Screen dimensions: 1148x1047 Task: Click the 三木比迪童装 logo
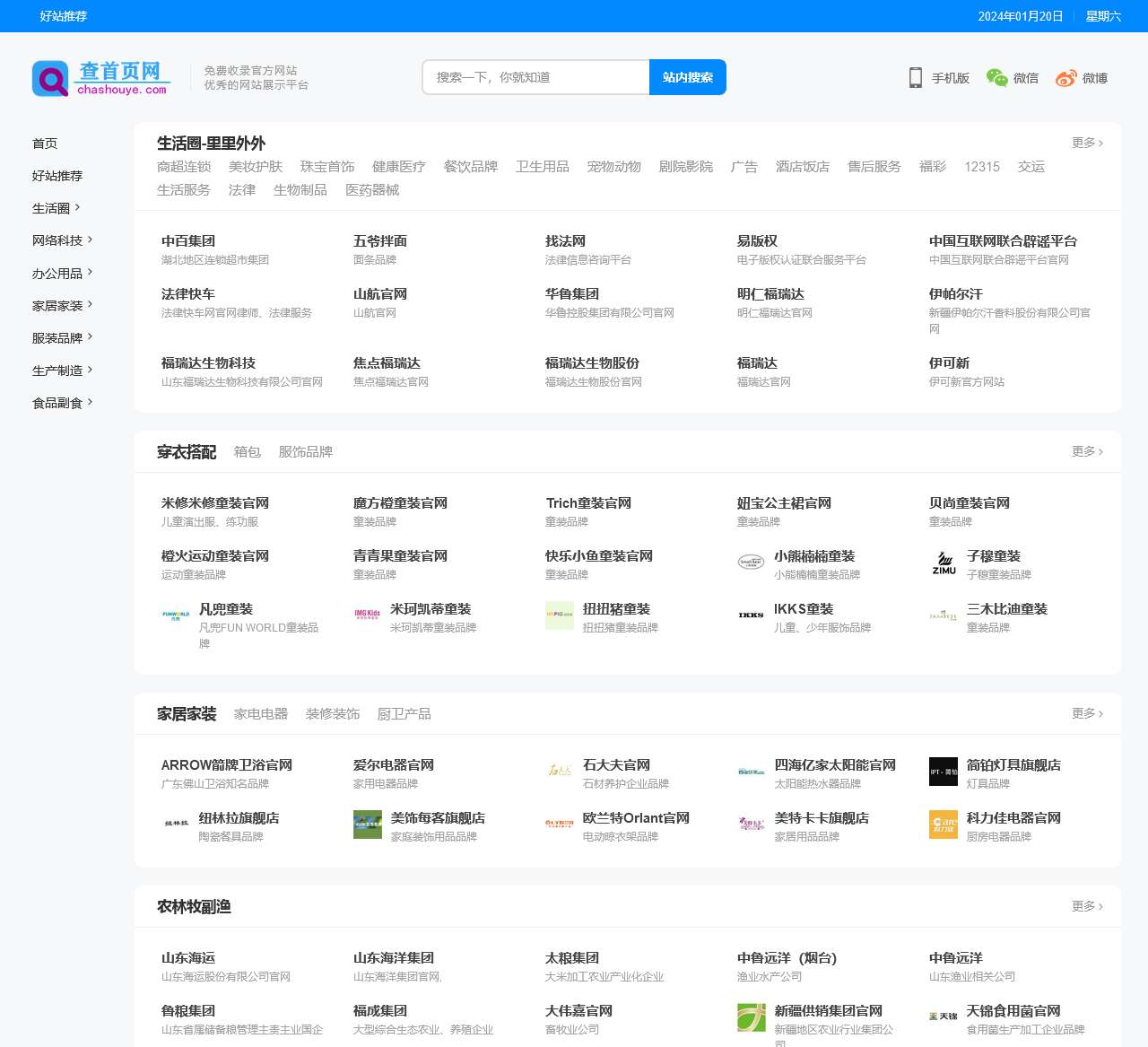pos(944,615)
